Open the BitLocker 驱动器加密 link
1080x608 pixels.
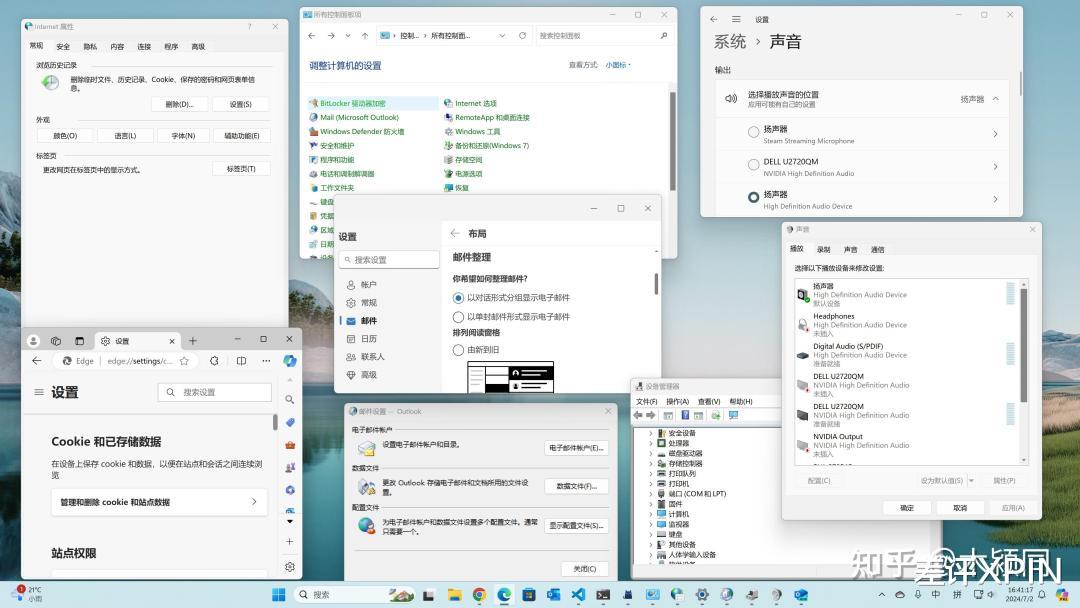pyautogui.click(x=353, y=103)
